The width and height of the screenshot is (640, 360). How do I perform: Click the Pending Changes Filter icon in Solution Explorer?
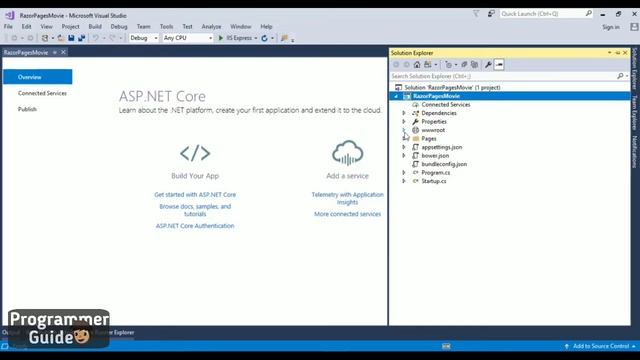pos(449,64)
